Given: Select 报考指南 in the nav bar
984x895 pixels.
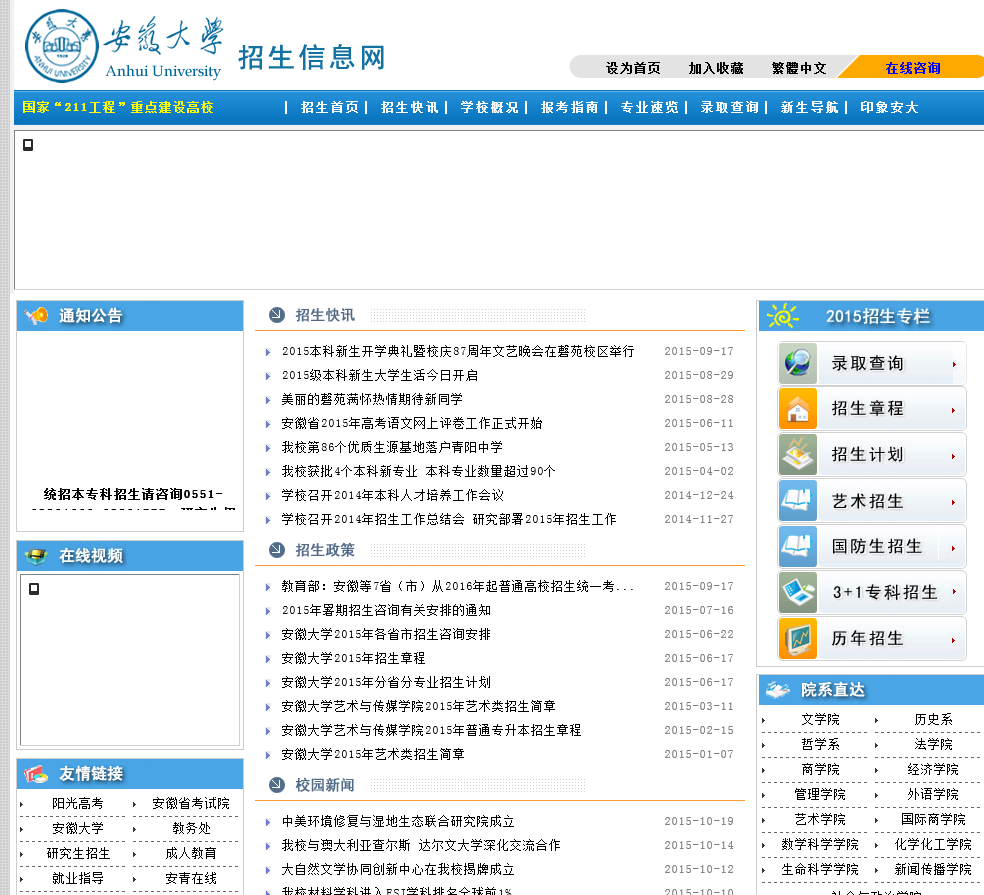Looking at the screenshot, I should [570, 107].
